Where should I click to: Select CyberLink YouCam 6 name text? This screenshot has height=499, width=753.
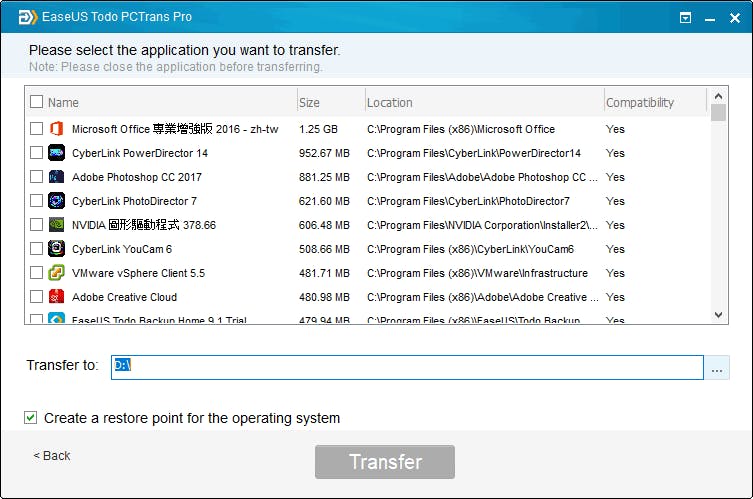(x=122, y=249)
